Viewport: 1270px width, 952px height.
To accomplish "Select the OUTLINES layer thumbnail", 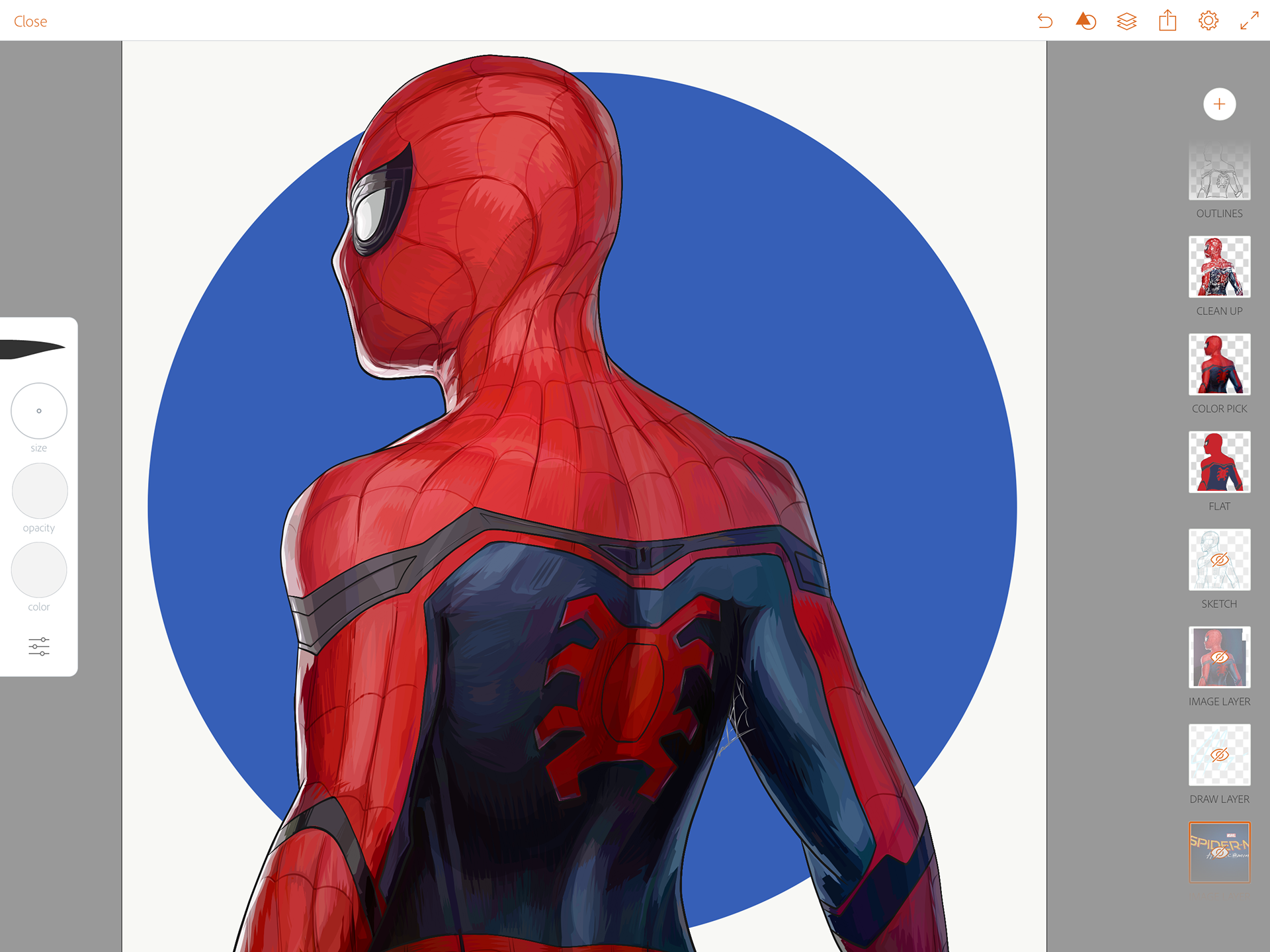I will coord(1219,169).
